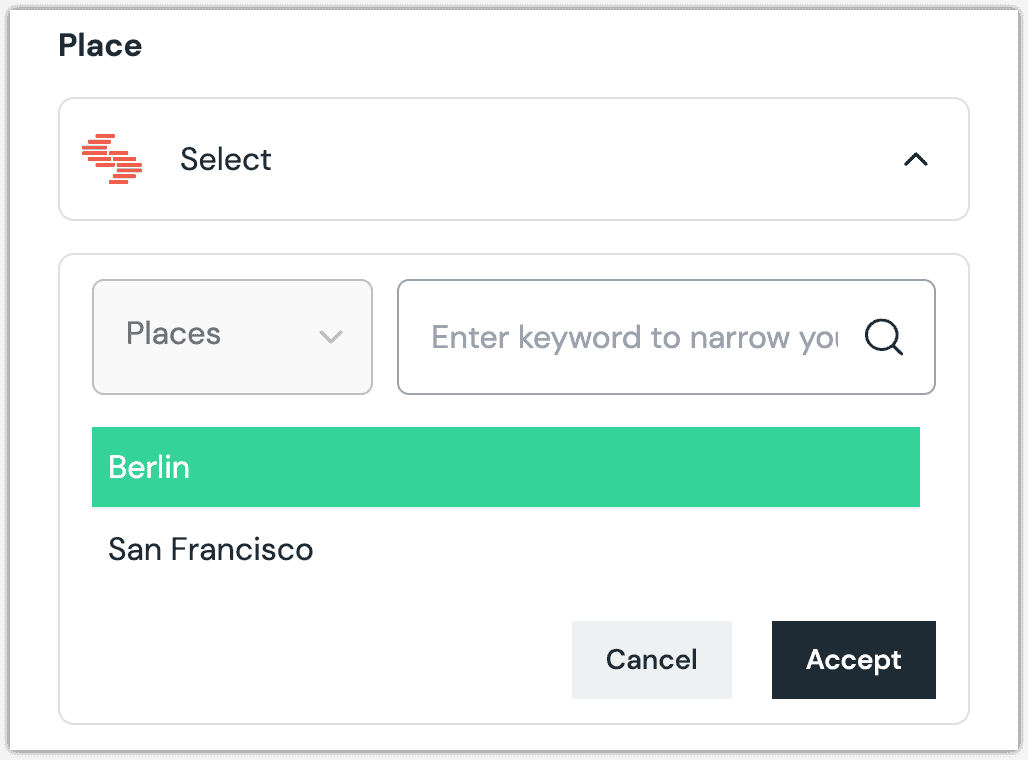Click the green highlighted selection bar

505,467
